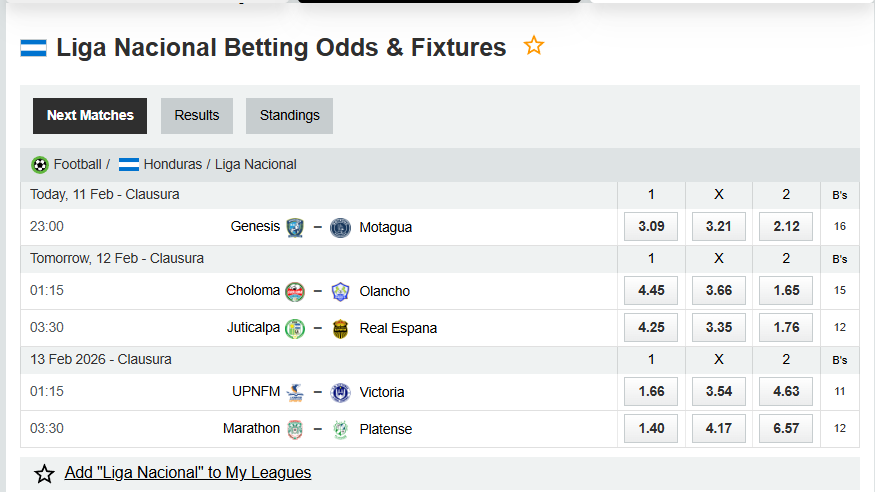This screenshot has width=875, height=492.
Task: Click the Victoria team crest
Action: 340,392
